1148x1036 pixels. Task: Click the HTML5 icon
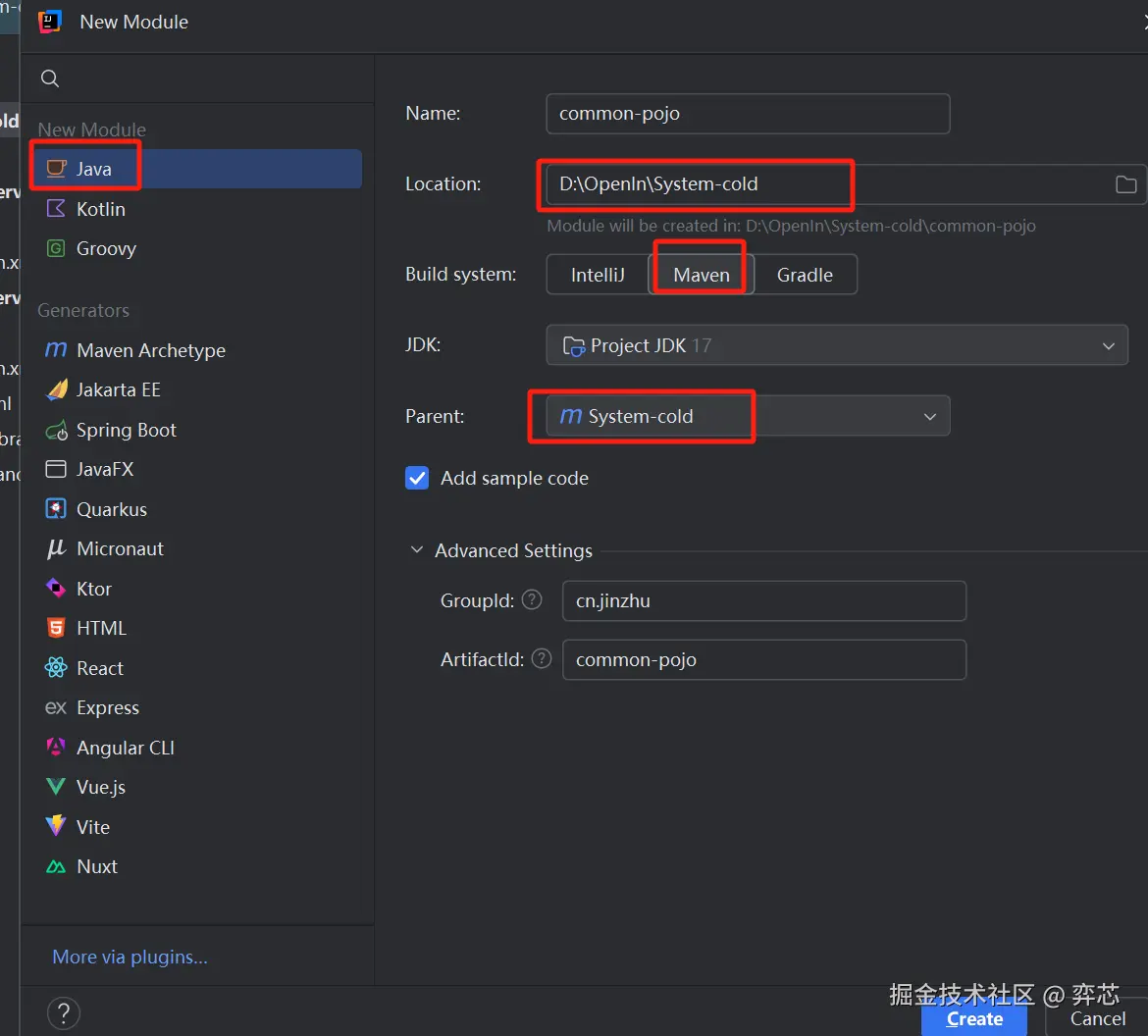pyautogui.click(x=56, y=628)
